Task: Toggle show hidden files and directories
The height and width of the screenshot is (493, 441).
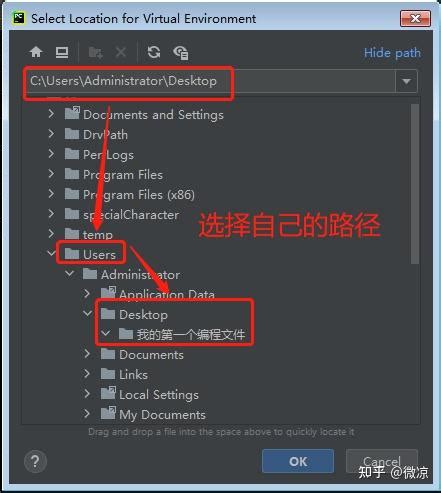Action: [x=181, y=53]
